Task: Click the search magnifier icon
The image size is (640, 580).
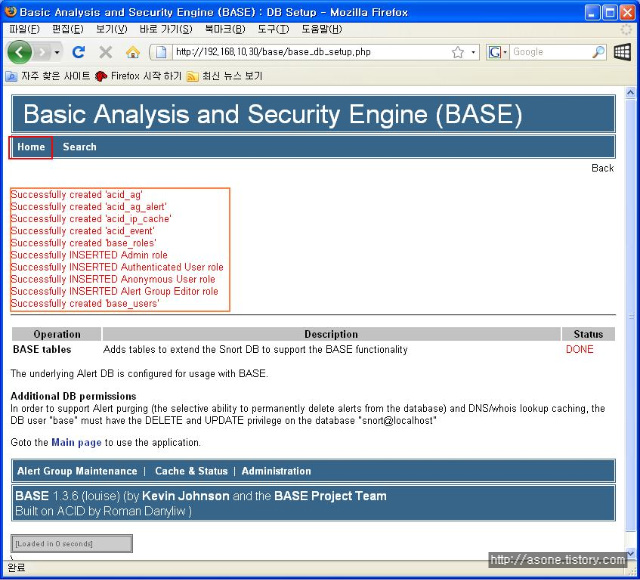Action: coord(598,52)
